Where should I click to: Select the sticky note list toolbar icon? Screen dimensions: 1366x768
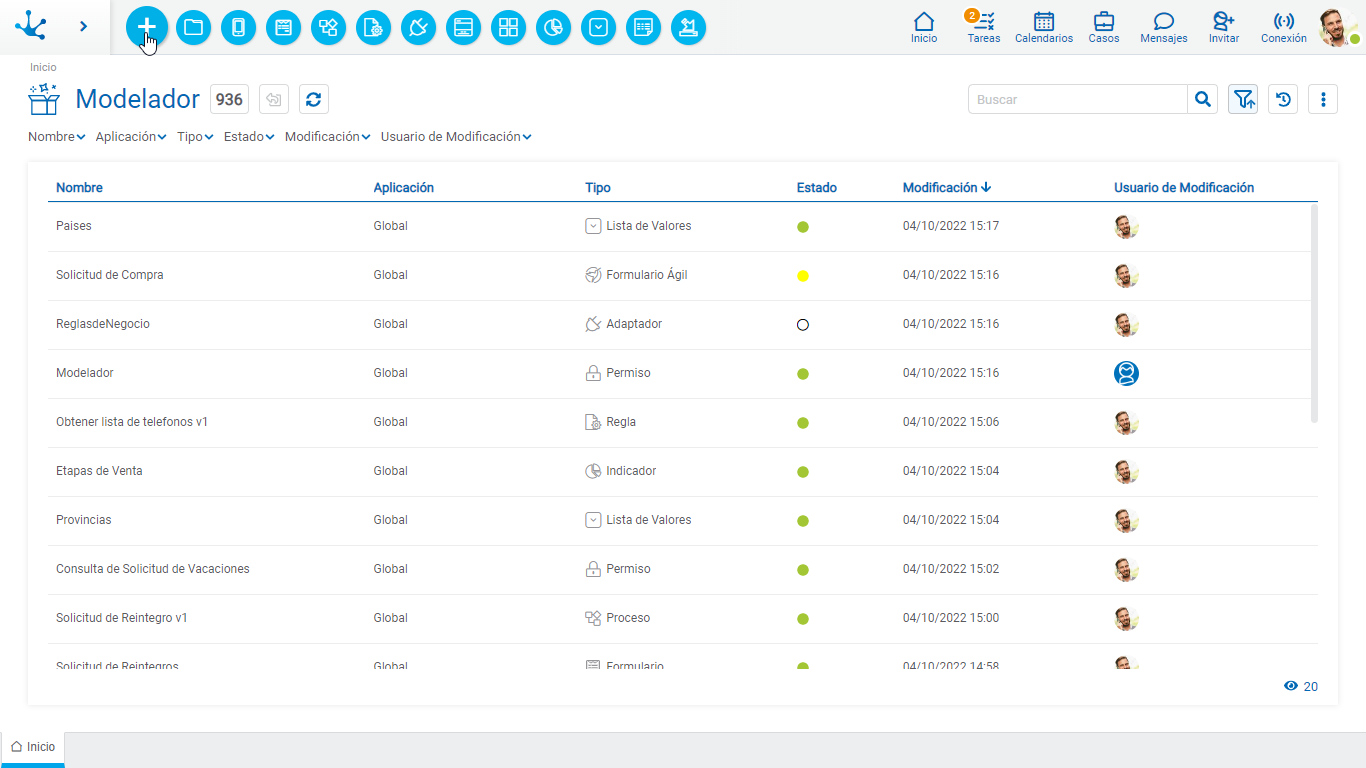[643, 27]
